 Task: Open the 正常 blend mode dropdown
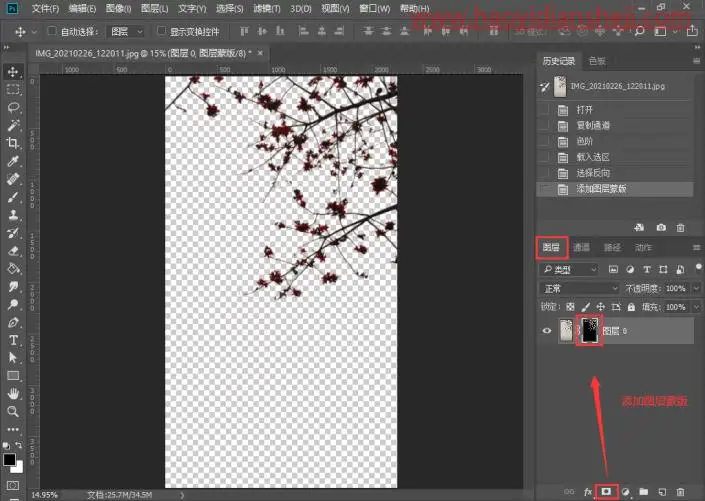point(579,288)
